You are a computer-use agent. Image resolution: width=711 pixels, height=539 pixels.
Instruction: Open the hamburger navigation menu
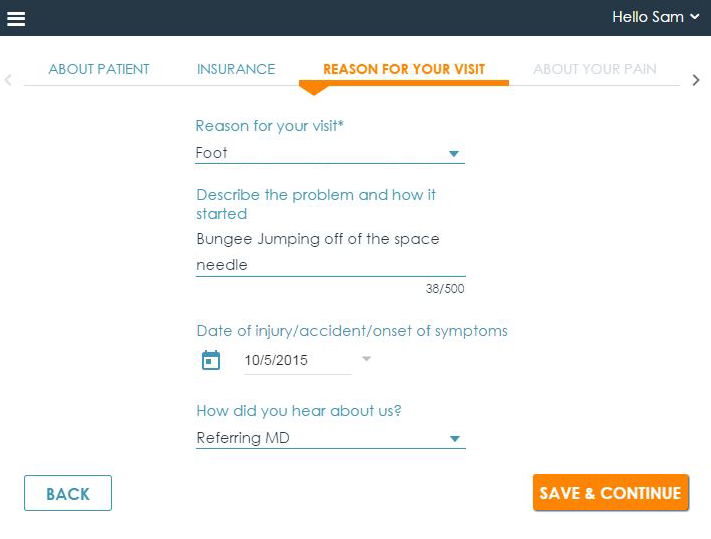point(16,18)
